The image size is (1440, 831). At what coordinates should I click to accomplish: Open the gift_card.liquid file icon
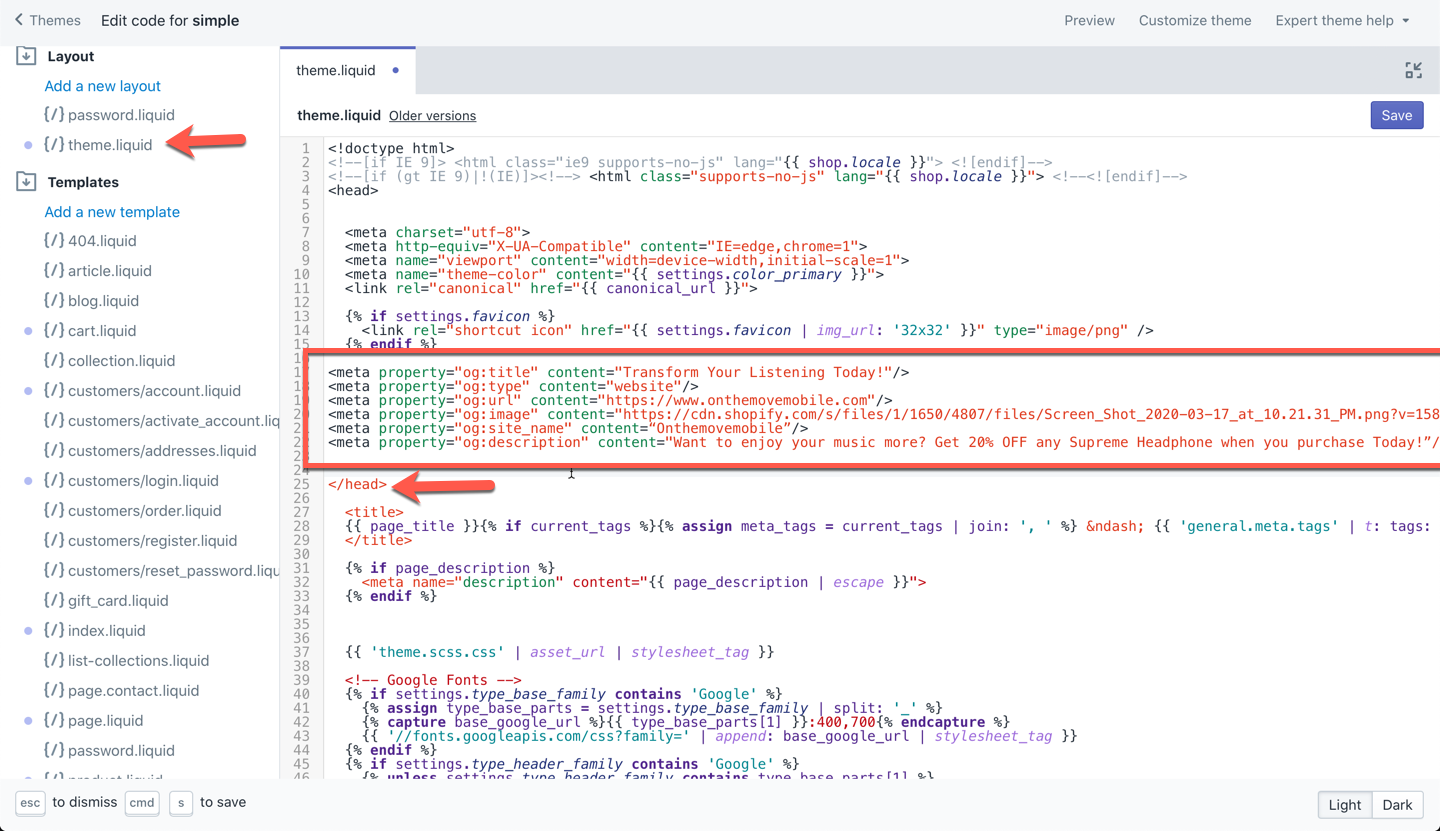click(56, 600)
